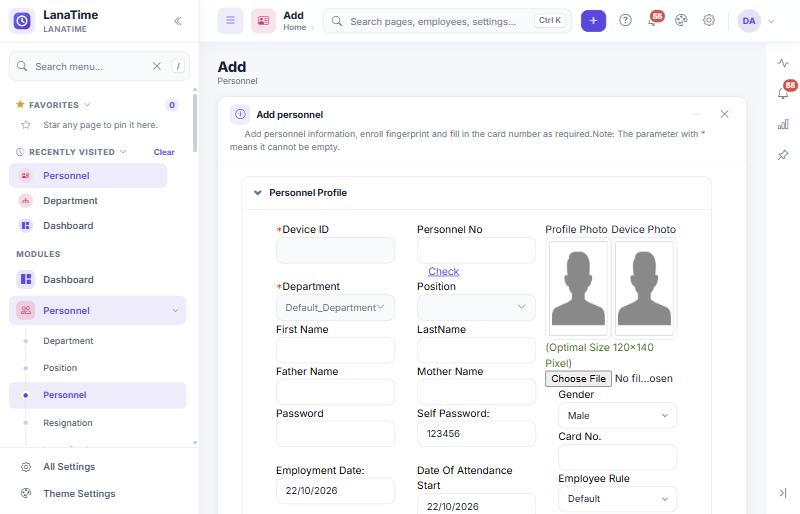Image resolution: width=800 pixels, height=514 pixels.
Task: Collapse the Personnel Profile section
Action: (x=258, y=193)
